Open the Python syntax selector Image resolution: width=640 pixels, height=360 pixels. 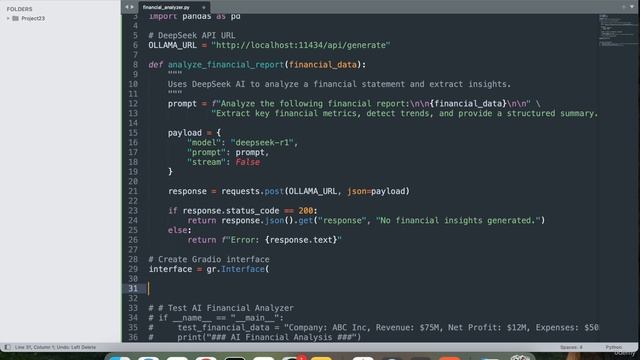point(613,347)
